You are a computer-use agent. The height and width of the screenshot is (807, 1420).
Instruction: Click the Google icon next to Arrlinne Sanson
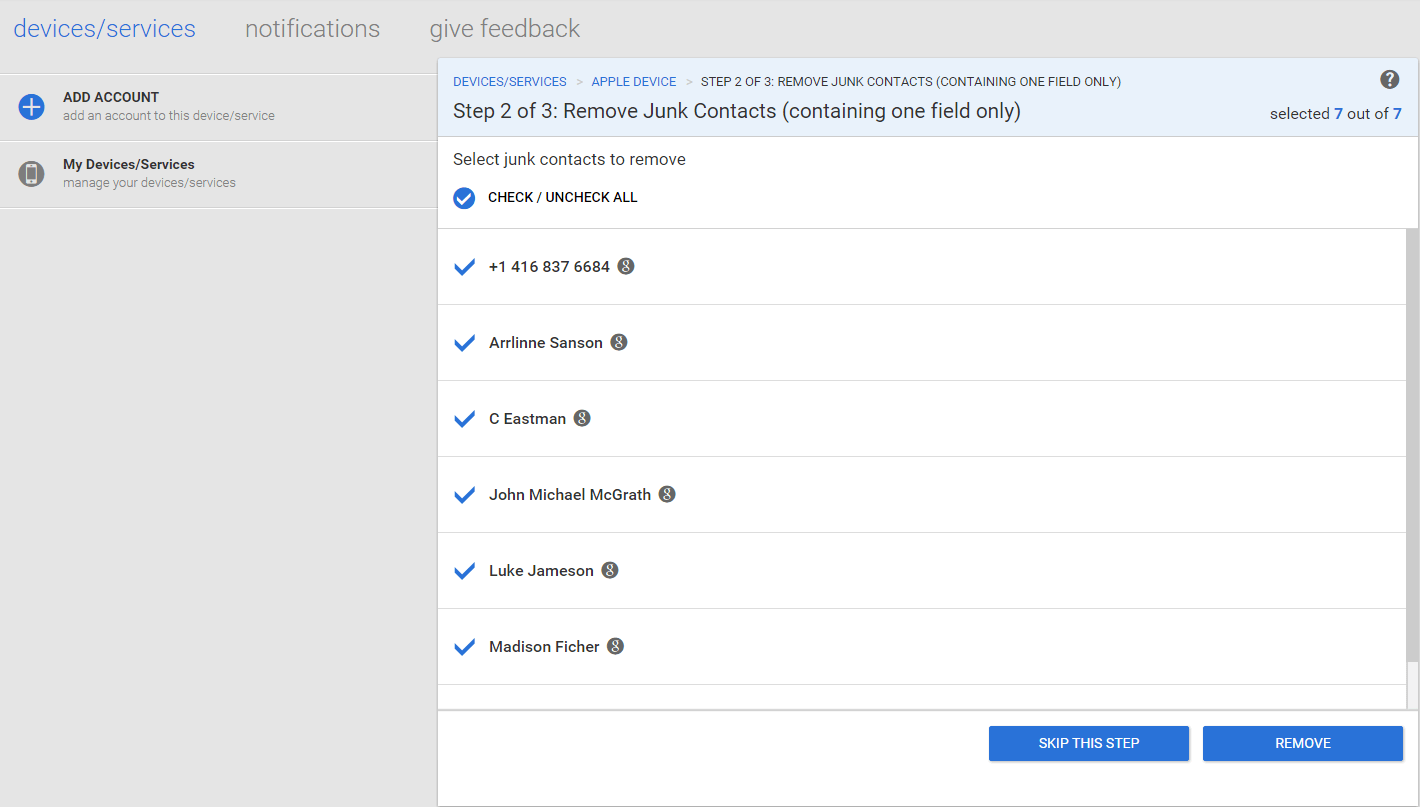coord(619,342)
